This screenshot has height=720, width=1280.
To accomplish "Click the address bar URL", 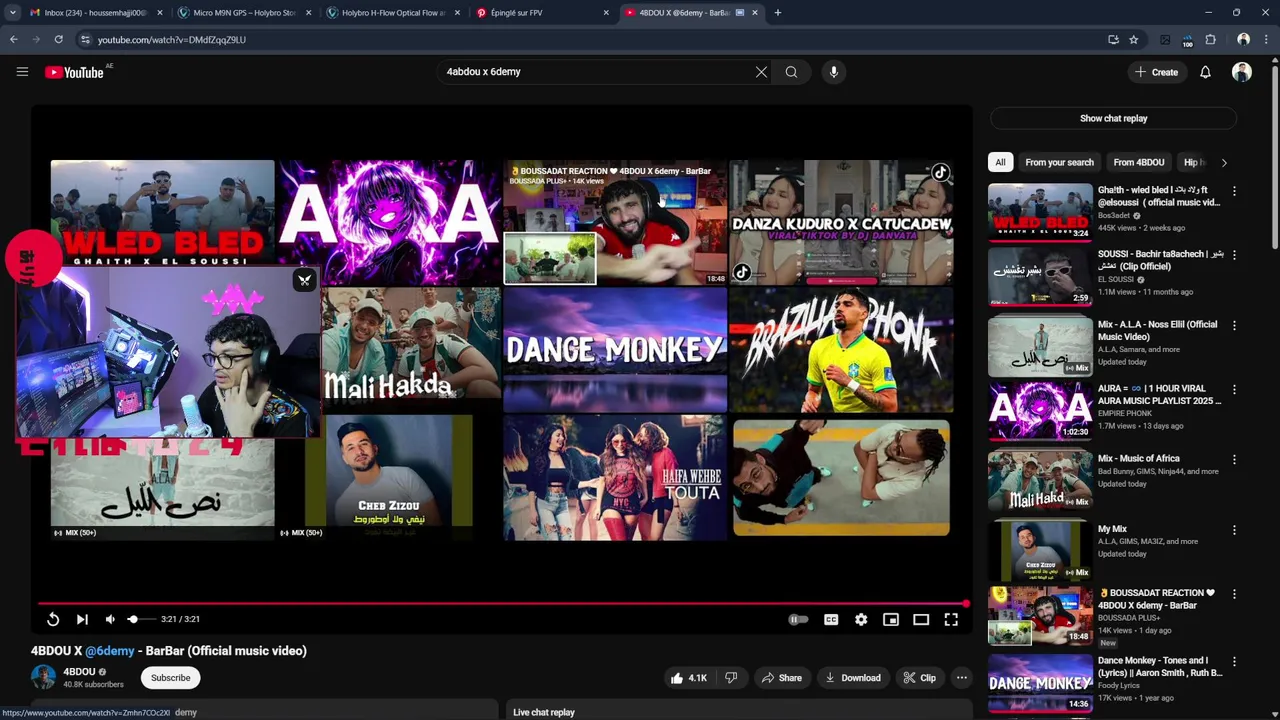I will 172,40.
